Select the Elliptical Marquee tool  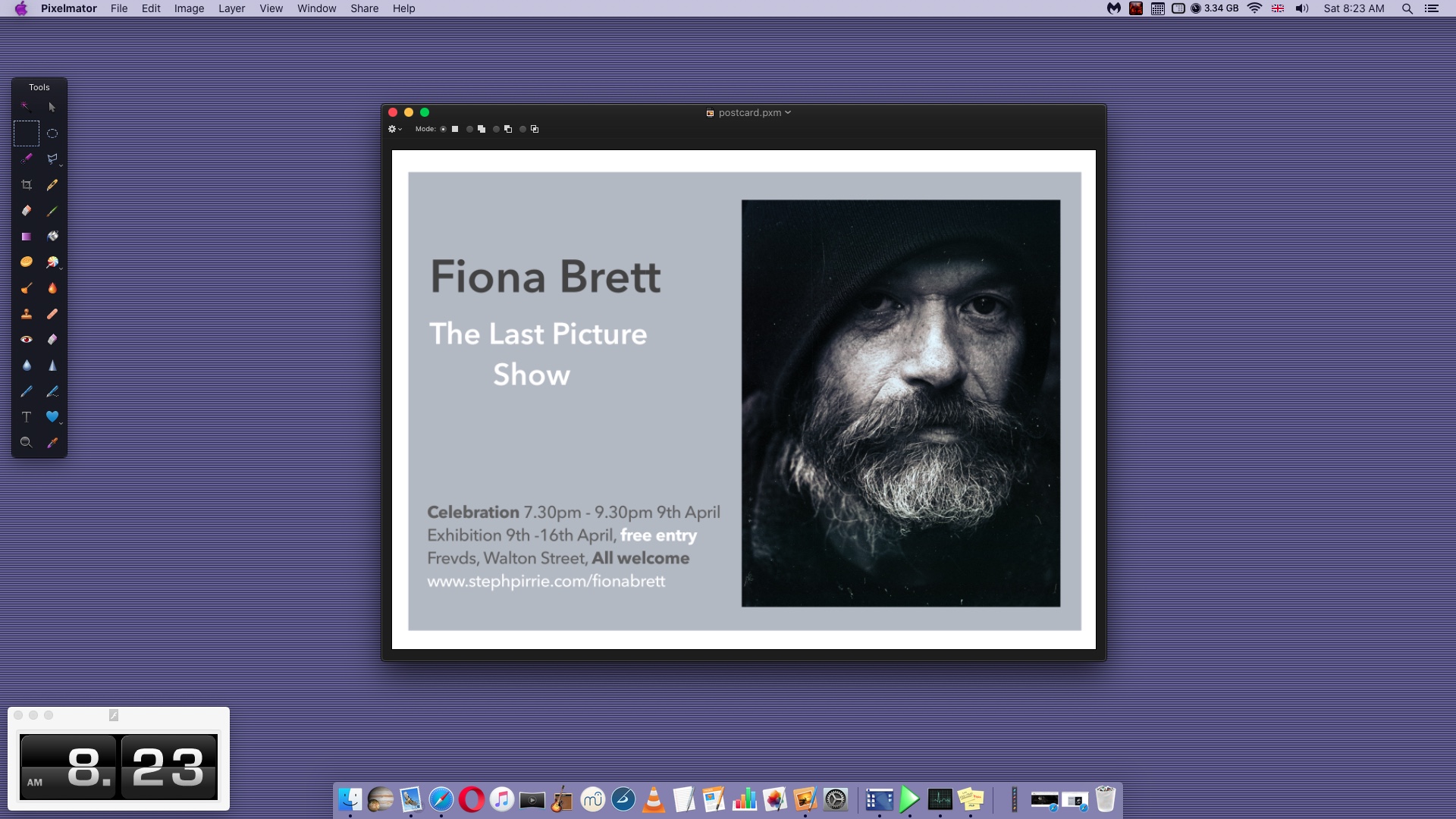[x=52, y=133]
